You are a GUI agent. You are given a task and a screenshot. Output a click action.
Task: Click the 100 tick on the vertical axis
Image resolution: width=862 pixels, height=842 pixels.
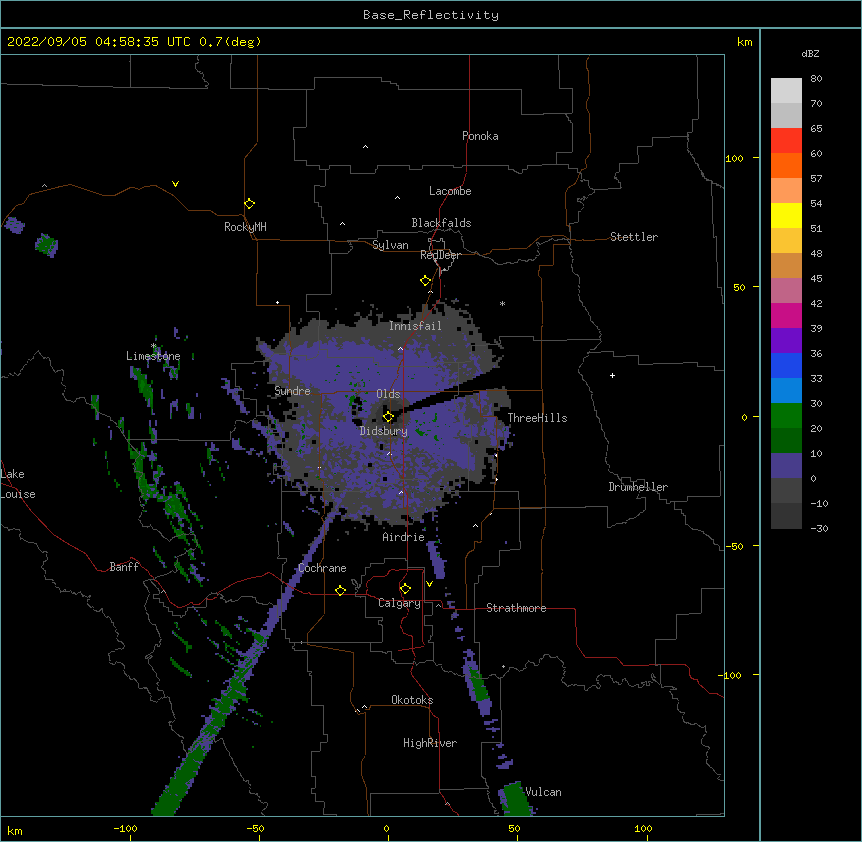pos(734,158)
